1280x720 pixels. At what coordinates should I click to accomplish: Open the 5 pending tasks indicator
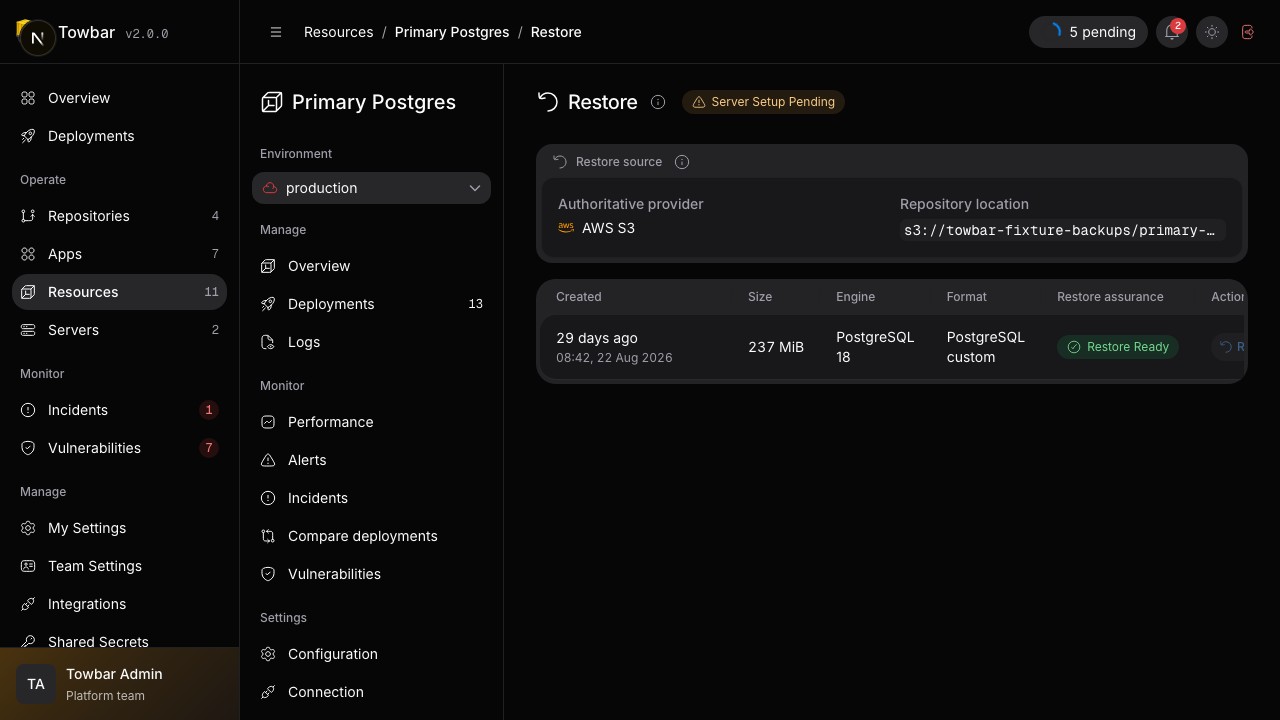[x=1088, y=32]
